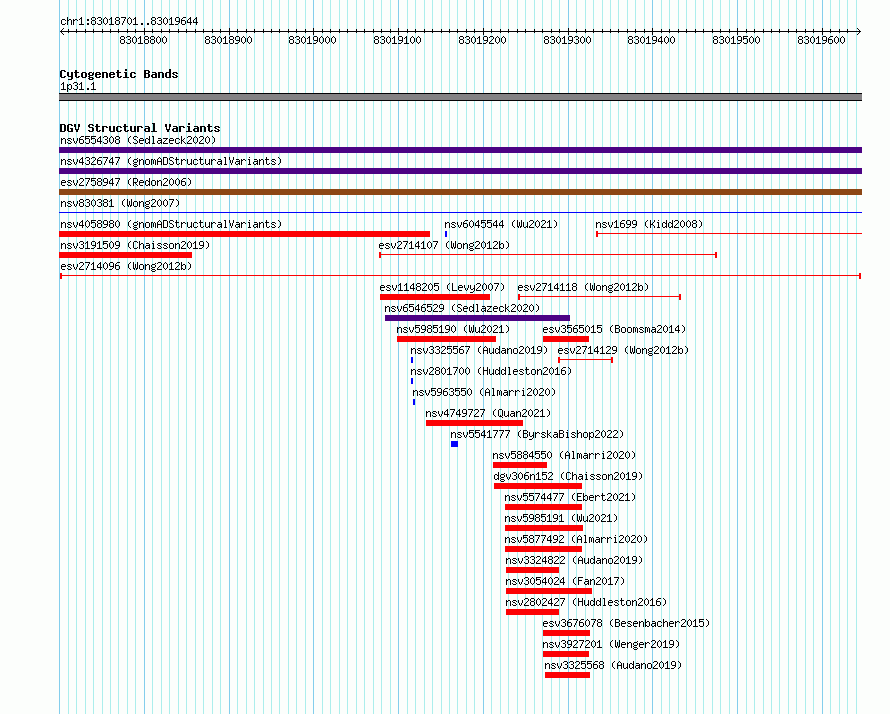Select the gray 1p31.1 cytogenetic band bar
The image size is (890, 714).
460,97
